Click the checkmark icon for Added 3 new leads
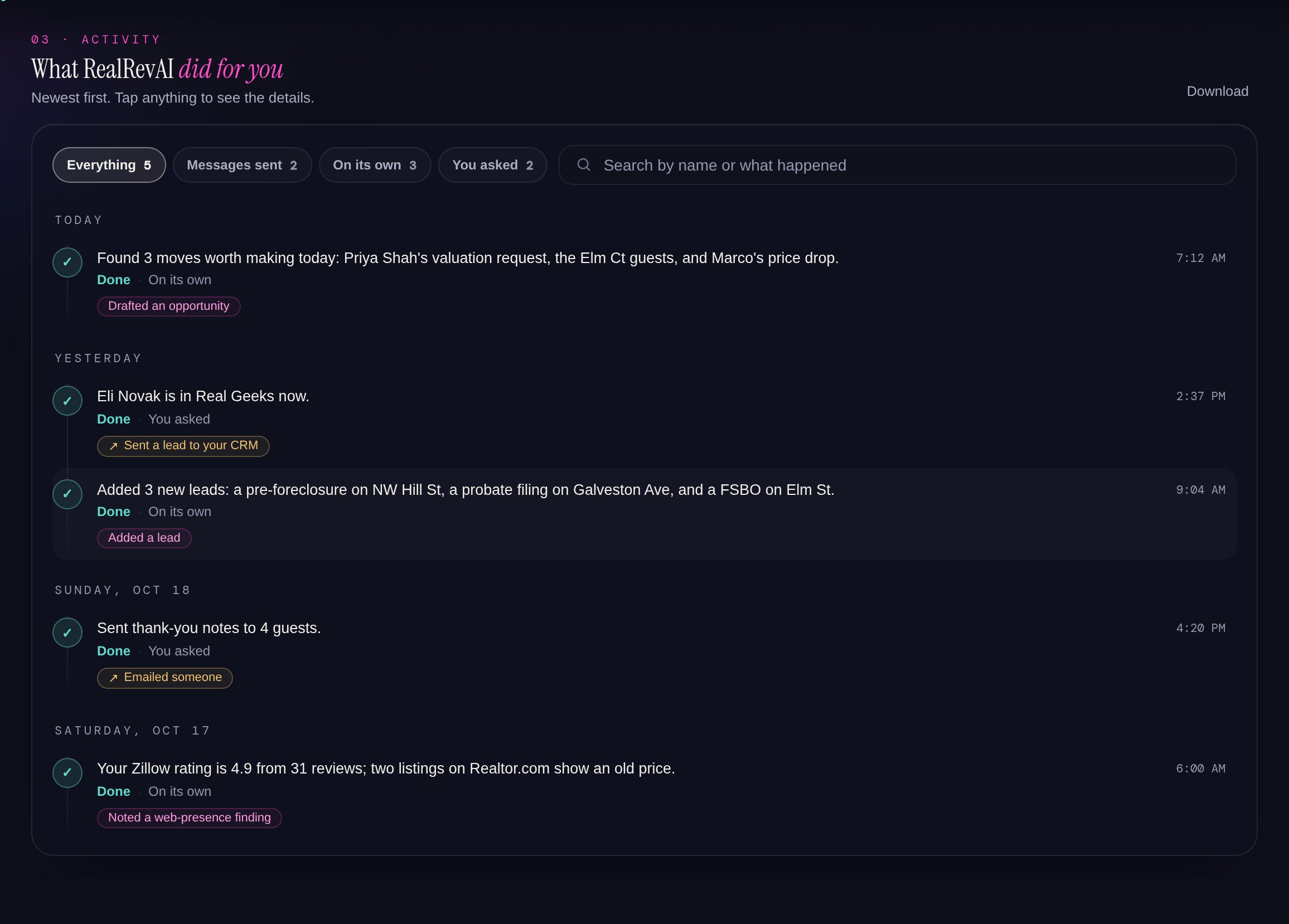 pyautogui.click(x=67, y=494)
